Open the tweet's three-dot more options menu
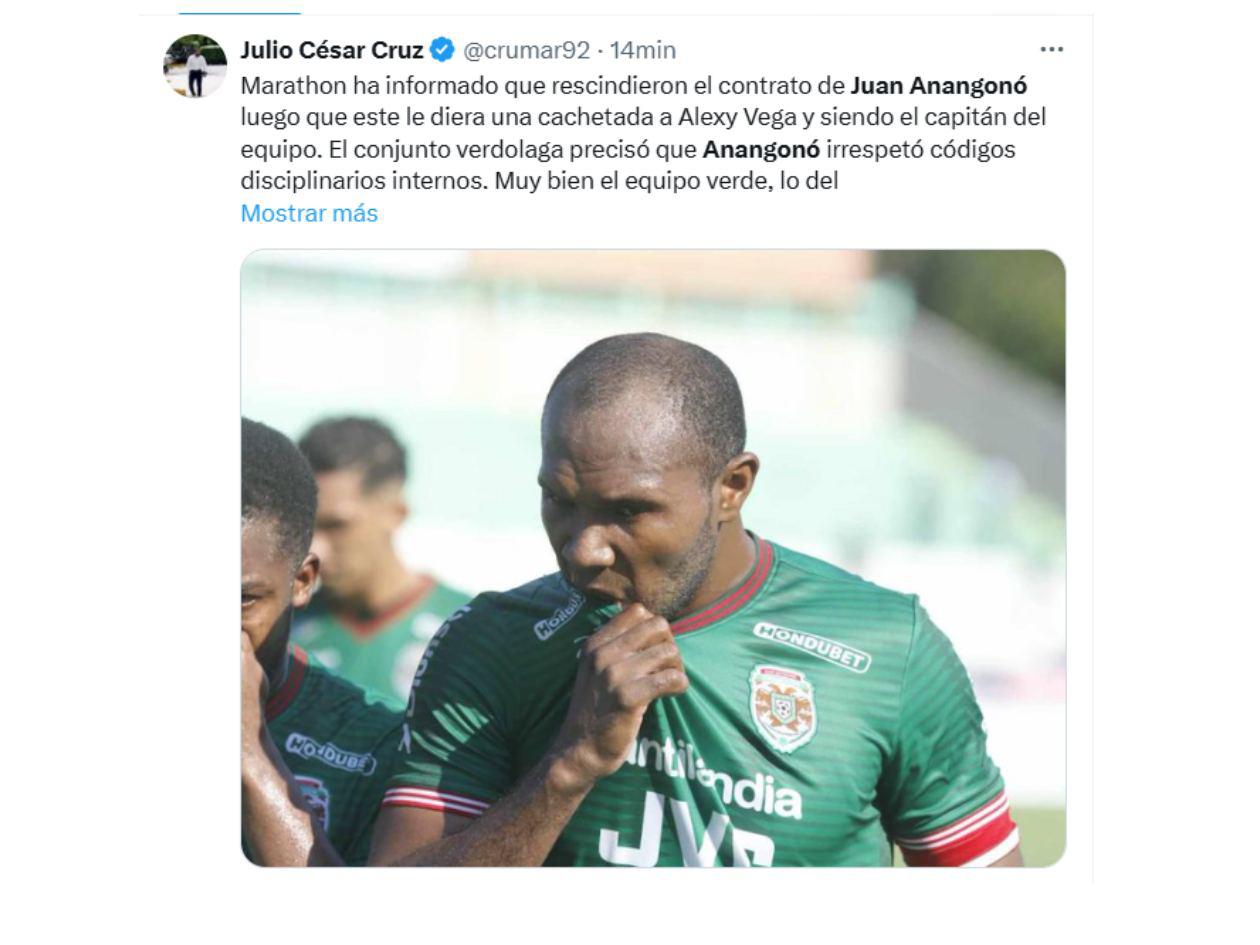The width and height of the screenshot is (1260, 945). point(1051,49)
